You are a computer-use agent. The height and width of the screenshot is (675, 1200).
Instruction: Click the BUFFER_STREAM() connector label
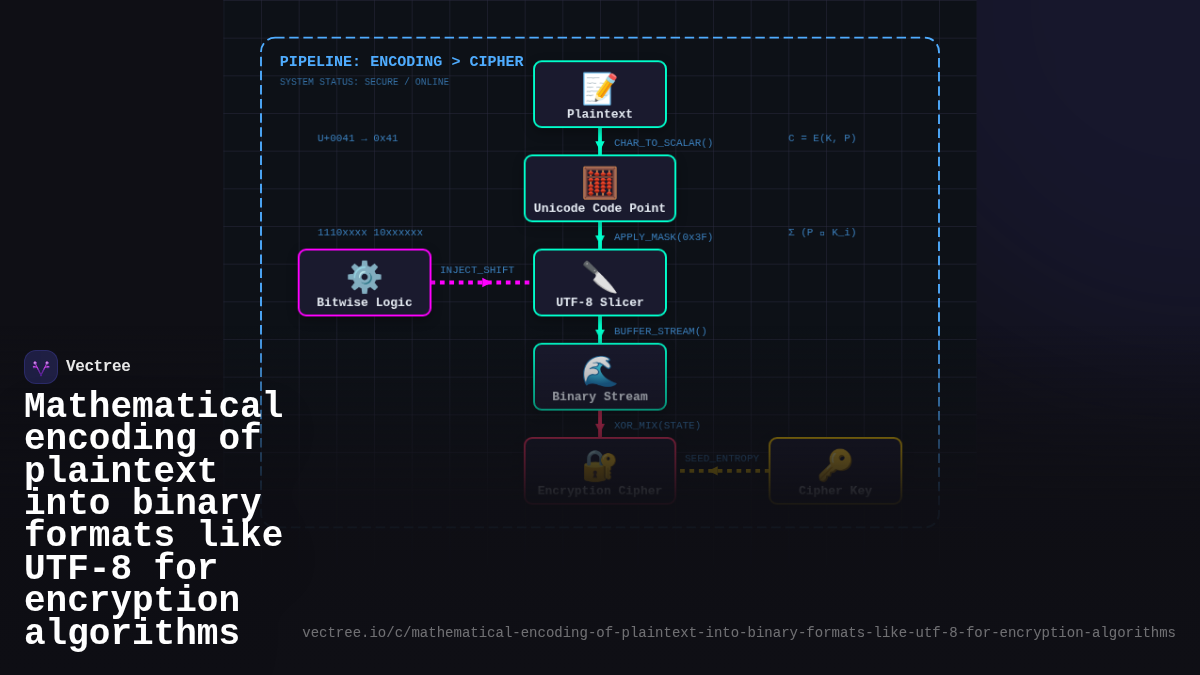(660, 331)
